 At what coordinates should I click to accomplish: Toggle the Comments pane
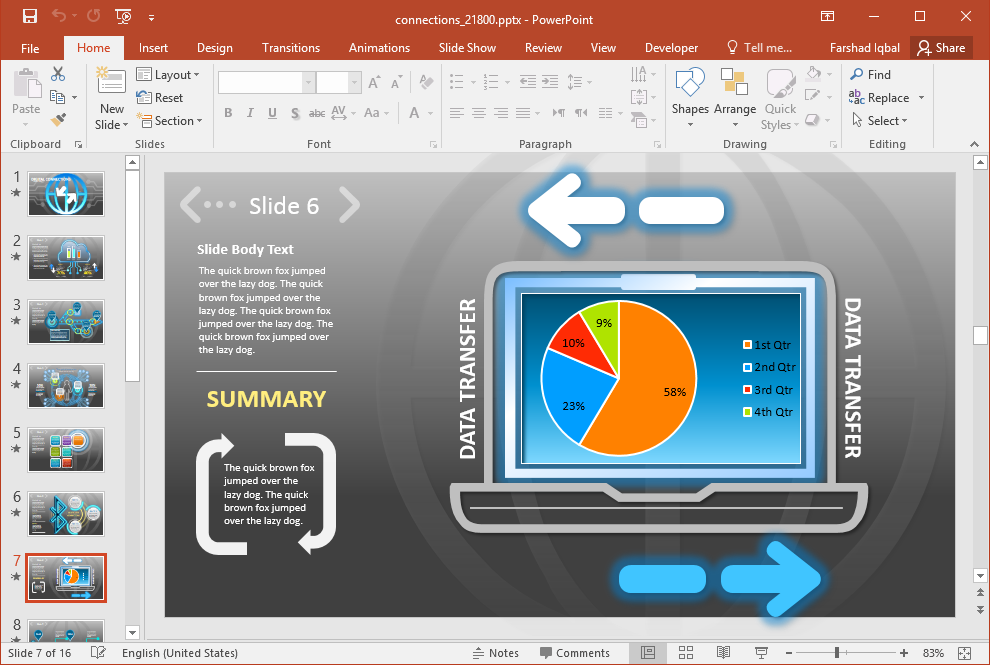pyautogui.click(x=574, y=653)
